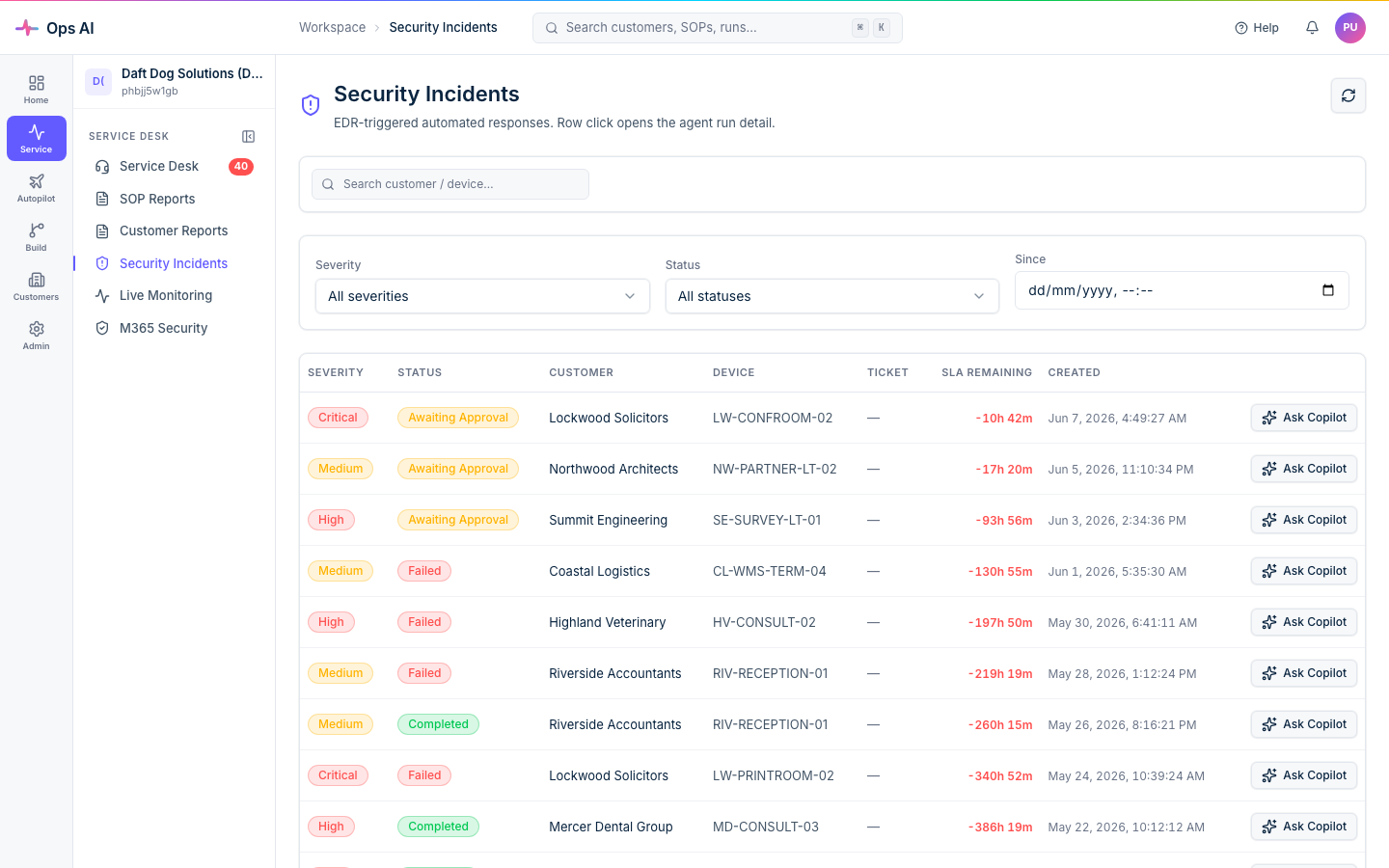The height and width of the screenshot is (868, 1389).
Task: Click Workspace breadcrumb
Action: pyautogui.click(x=332, y=28)
